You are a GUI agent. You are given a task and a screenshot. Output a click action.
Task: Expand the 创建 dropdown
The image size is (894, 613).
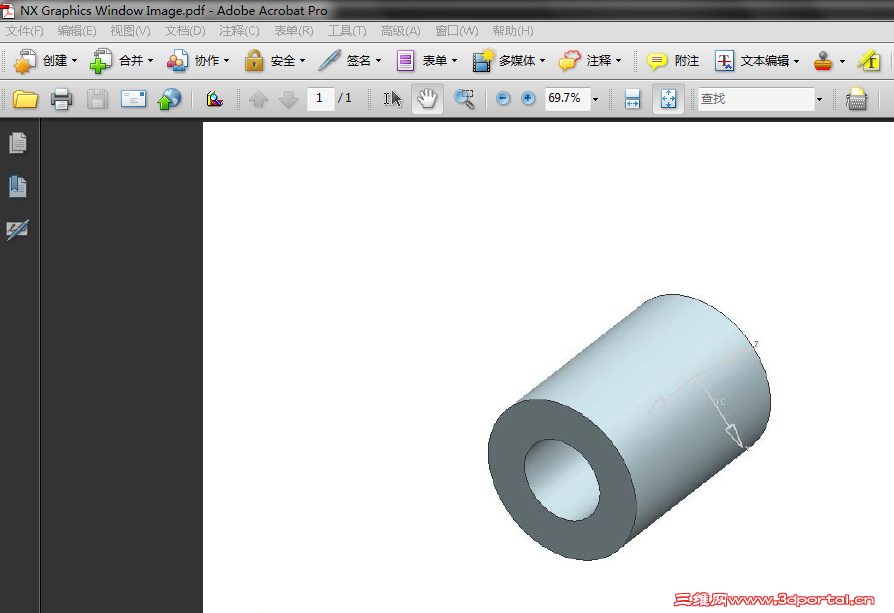[75, 61]
